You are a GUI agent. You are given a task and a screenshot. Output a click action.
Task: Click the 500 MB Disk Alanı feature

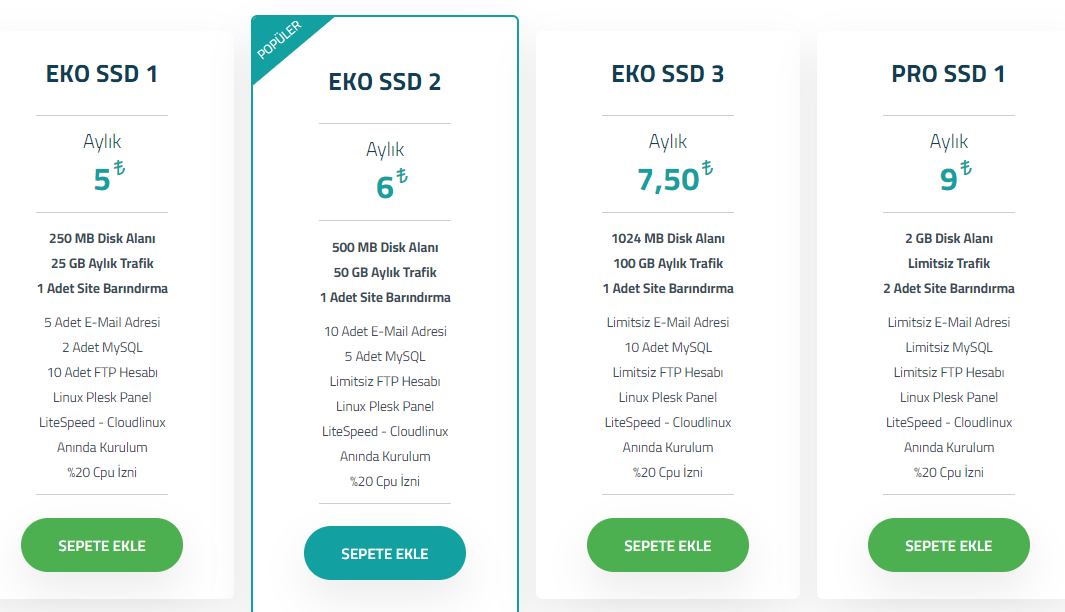[384, 247]
